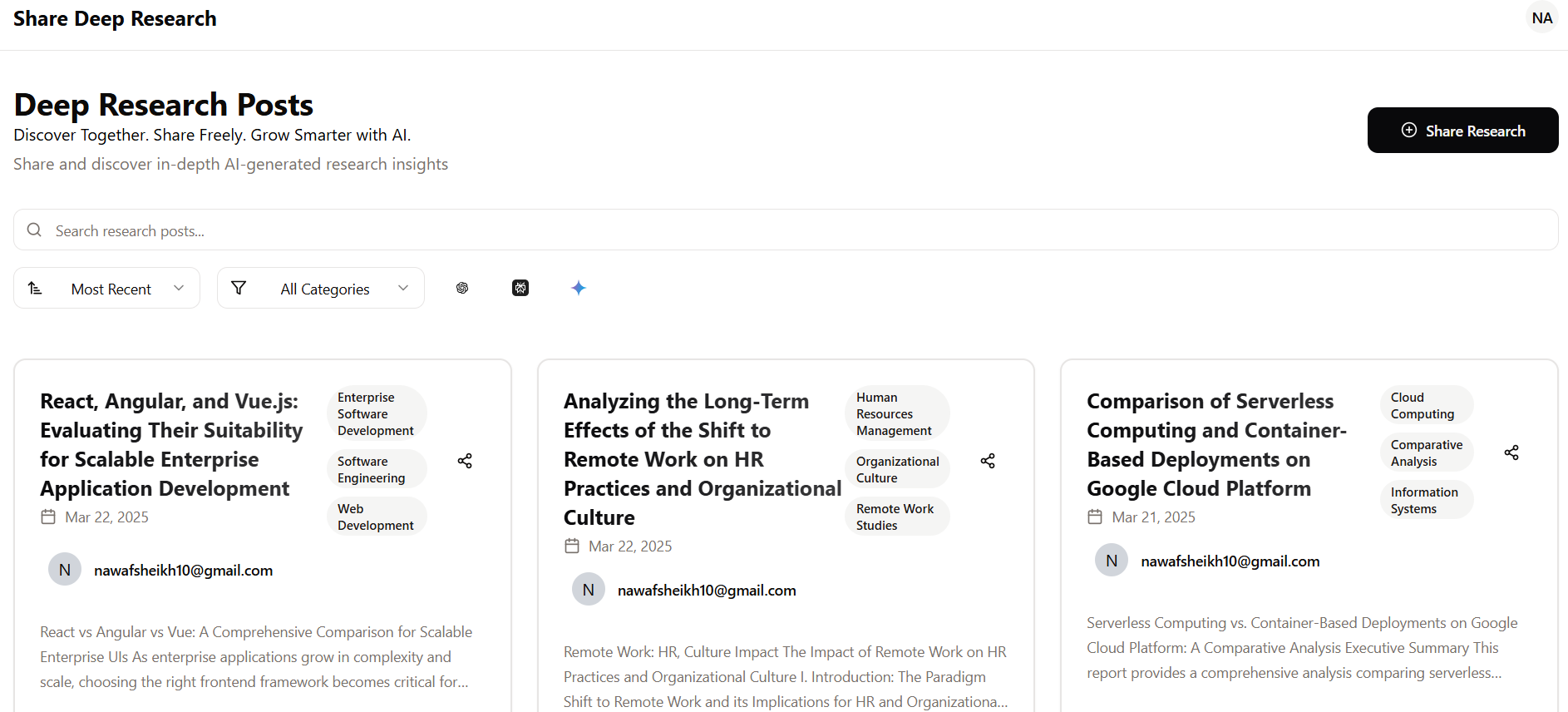
Task: Open the Most Recent sort dropdown
Action: tap(106, 288)
